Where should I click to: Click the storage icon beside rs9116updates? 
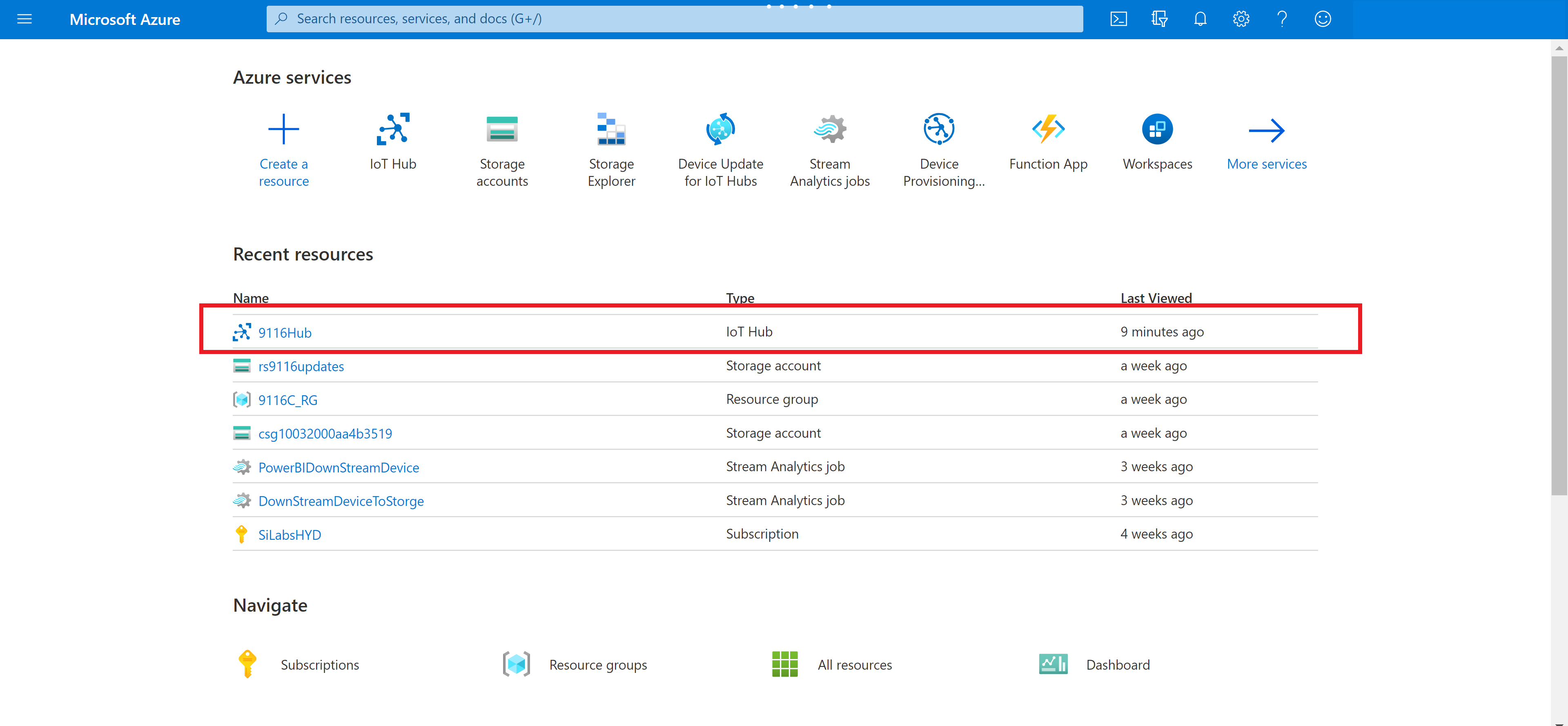point(242,366)
